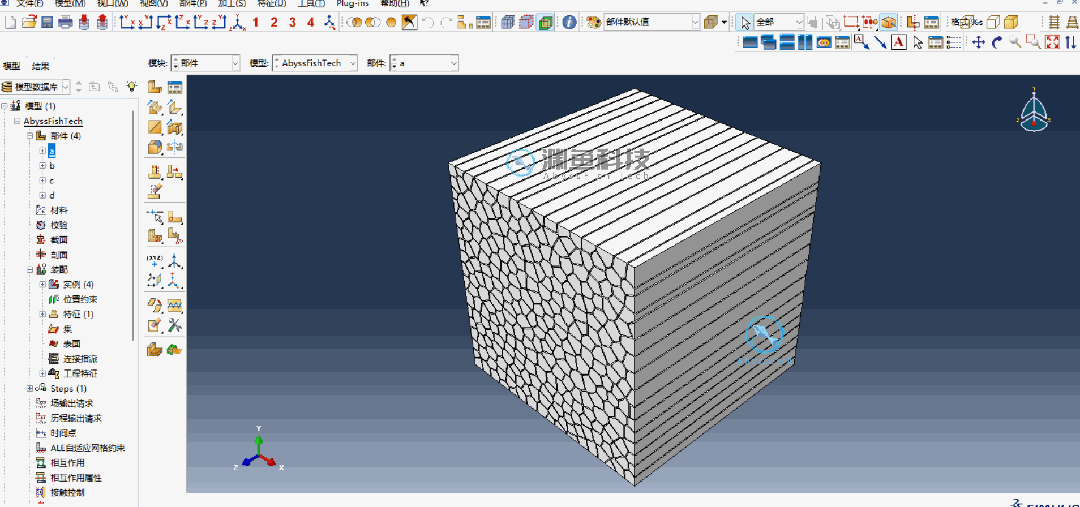The image size is (1080, 507).
Task: Select the AbyssFishTech model node
Action: 53,121
